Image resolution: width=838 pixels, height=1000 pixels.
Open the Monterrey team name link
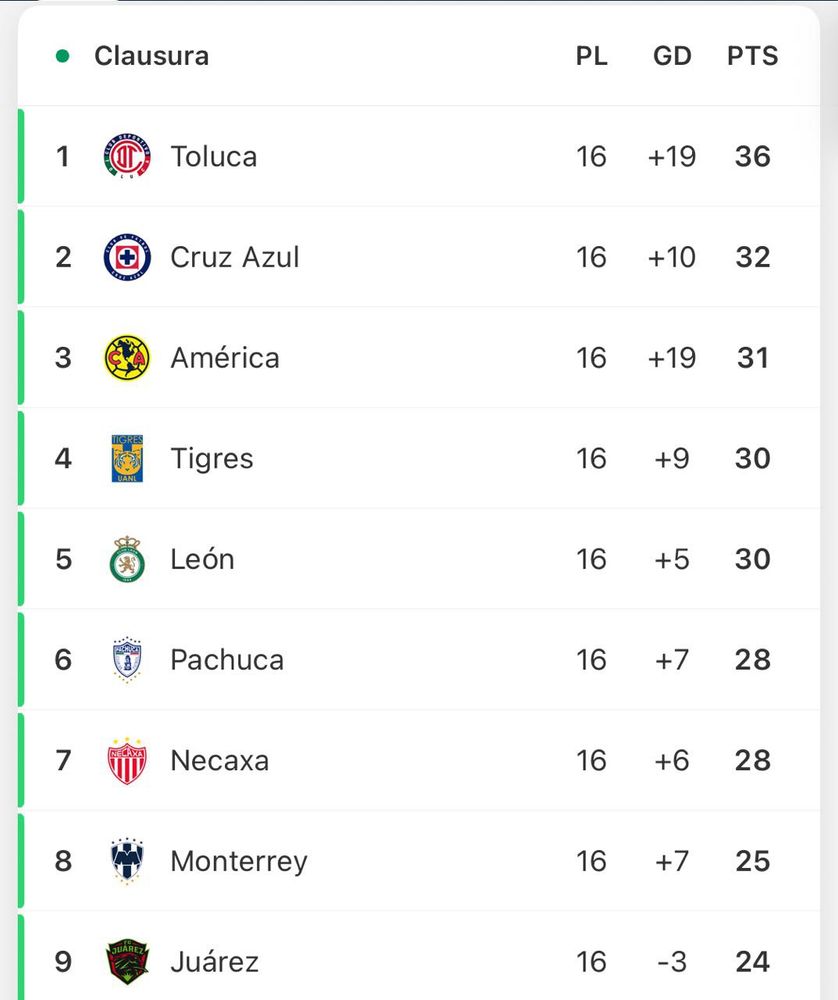point(239,862)
